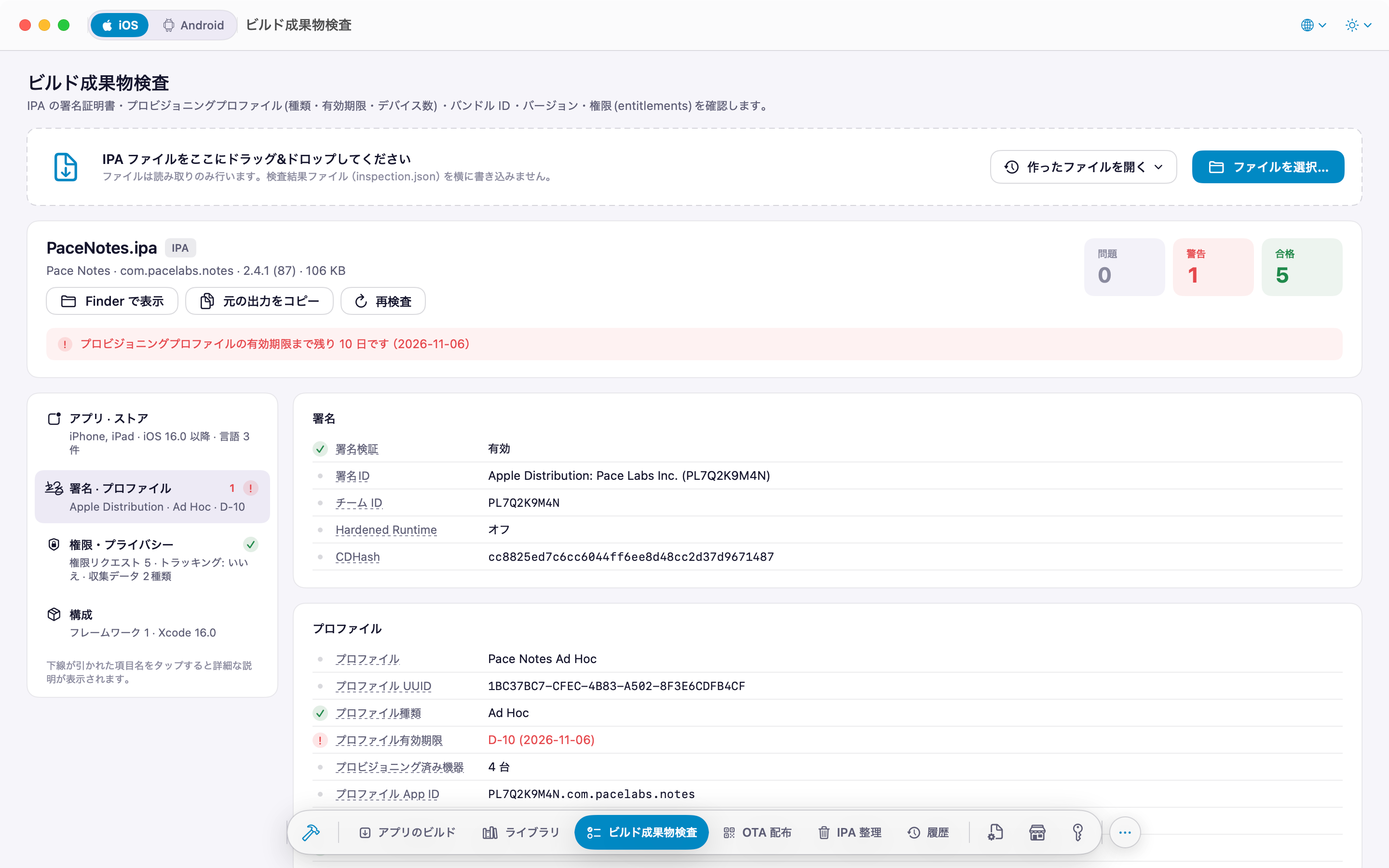The width and height of the screenshot is (1389, 868).
Task: Select 権限・プライバシー sidebar section
Action: pos(152,560)
